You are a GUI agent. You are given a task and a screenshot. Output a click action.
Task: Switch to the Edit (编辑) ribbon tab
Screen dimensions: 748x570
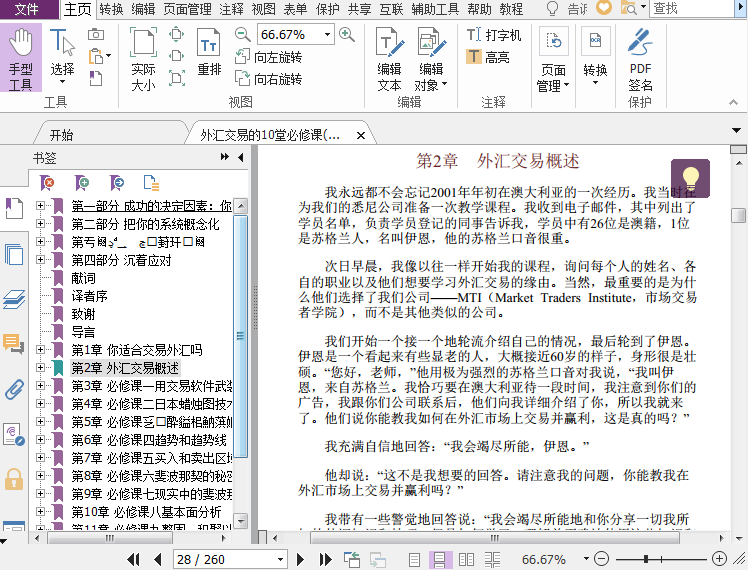(143, 9)
